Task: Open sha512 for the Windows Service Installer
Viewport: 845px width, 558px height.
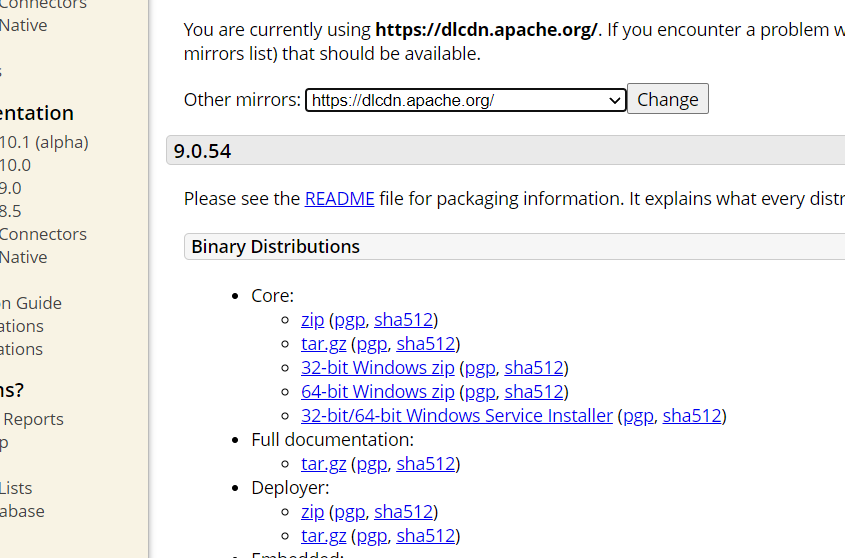Action: click(x=691, y=416)
